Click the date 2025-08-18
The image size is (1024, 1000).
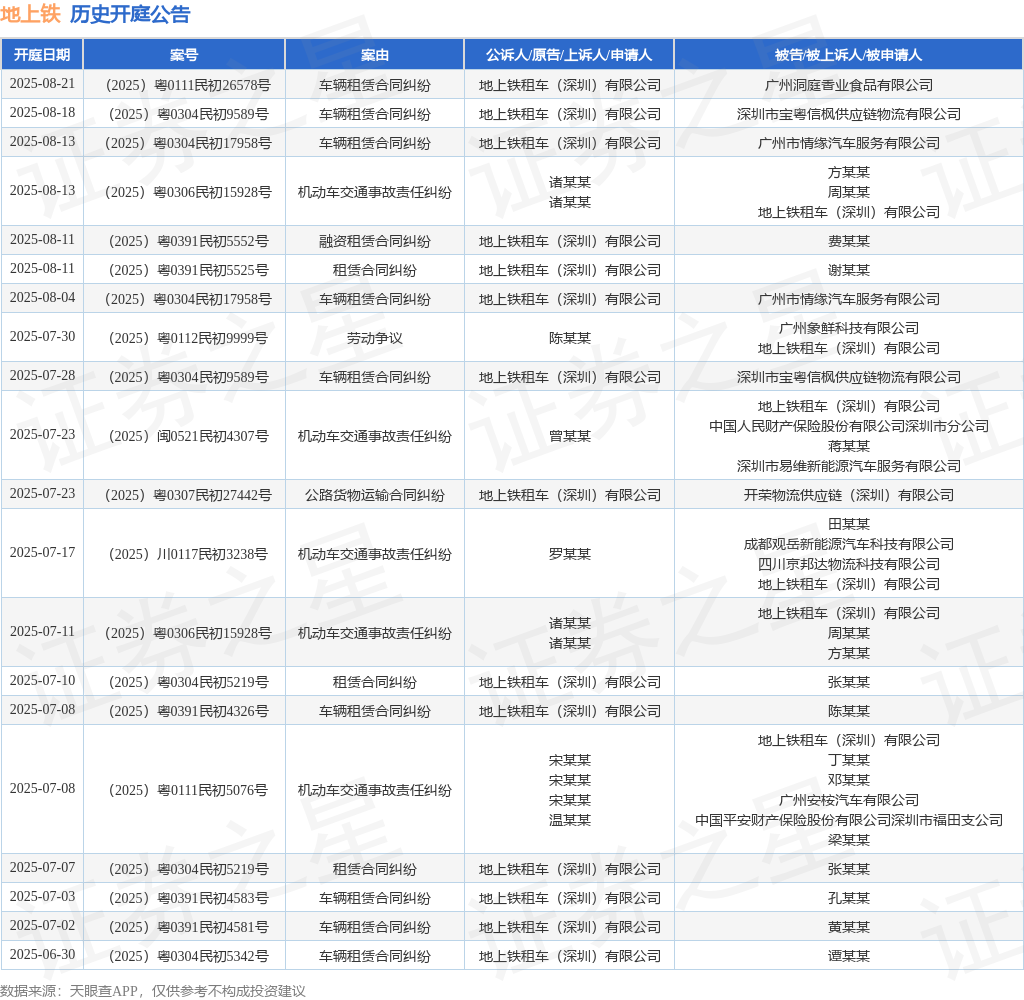42,112
